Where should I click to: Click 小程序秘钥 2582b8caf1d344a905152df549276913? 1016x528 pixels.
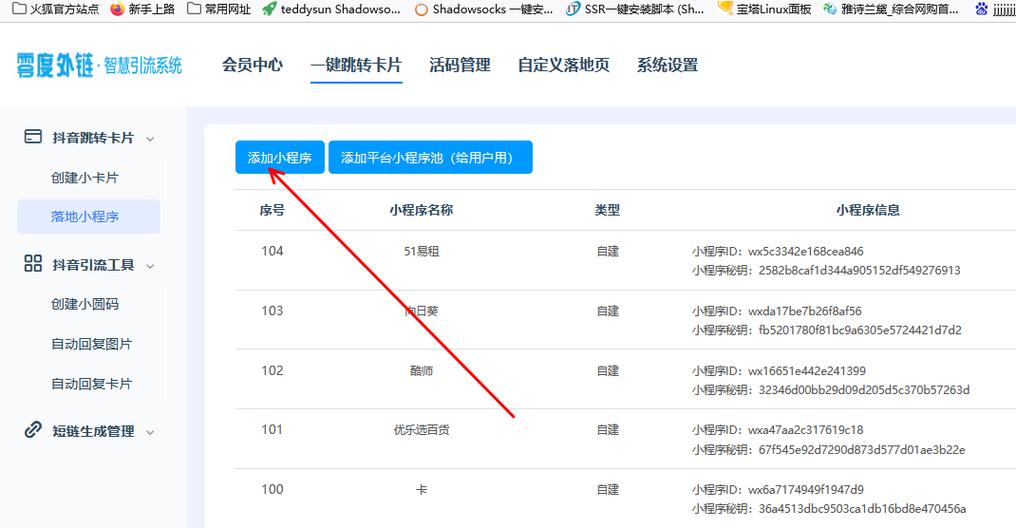tap(826, 270)
